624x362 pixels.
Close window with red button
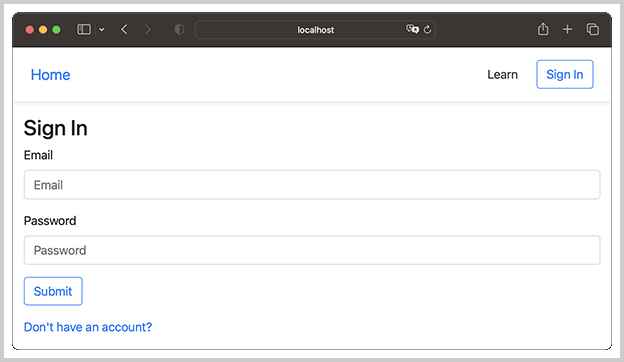point(29,29)
